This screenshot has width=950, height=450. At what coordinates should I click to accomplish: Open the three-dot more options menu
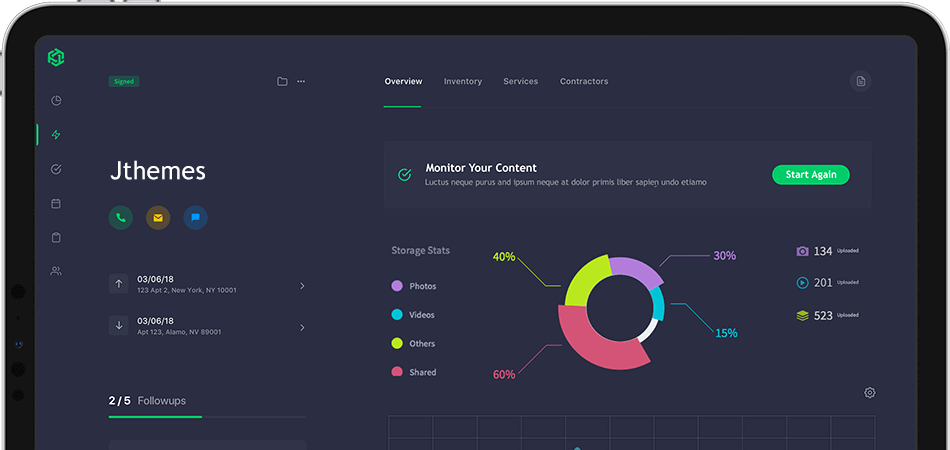(301, 81)
